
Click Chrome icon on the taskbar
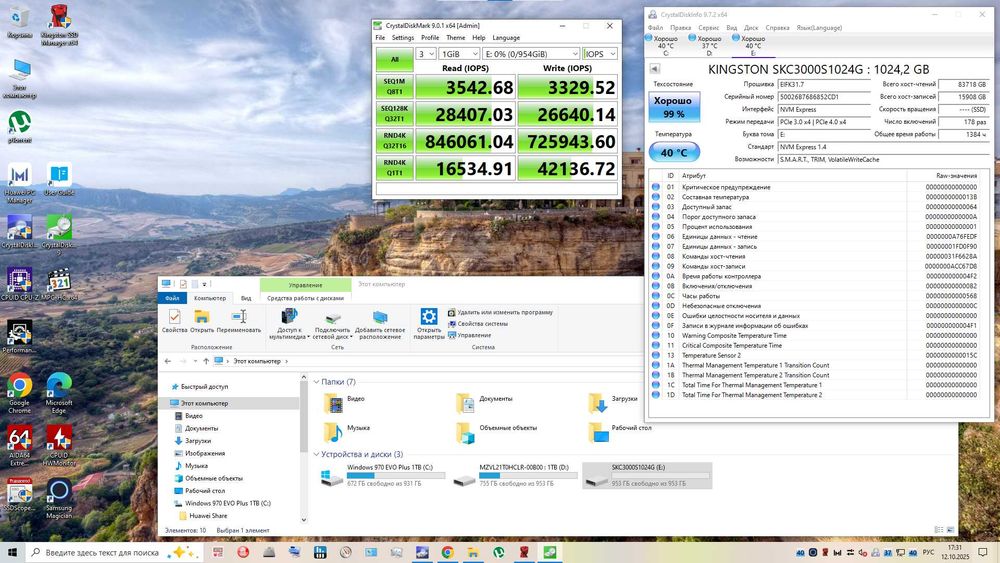coord(448,552)
